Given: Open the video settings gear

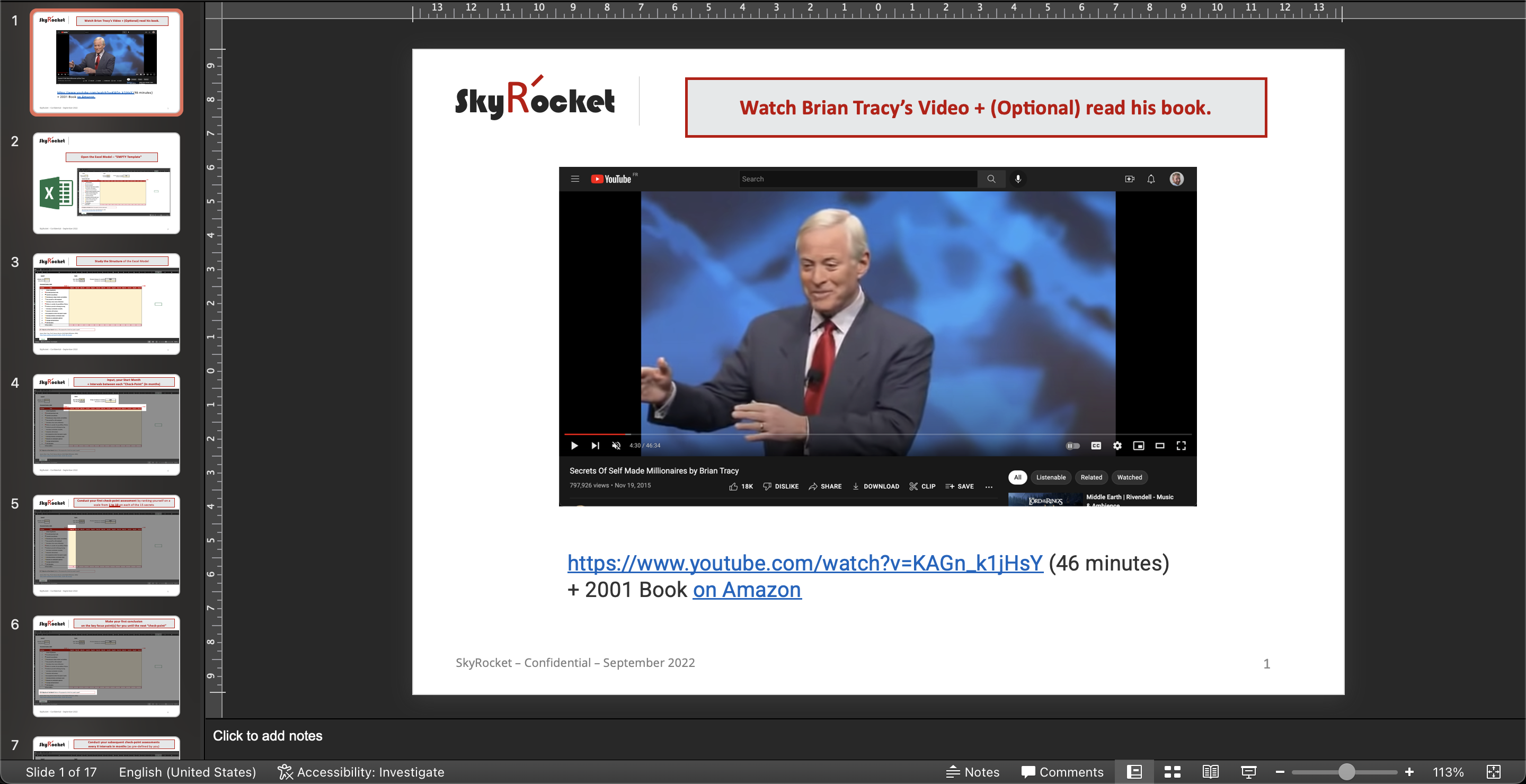Looking at the screenshot, I should click(1117, 446).
